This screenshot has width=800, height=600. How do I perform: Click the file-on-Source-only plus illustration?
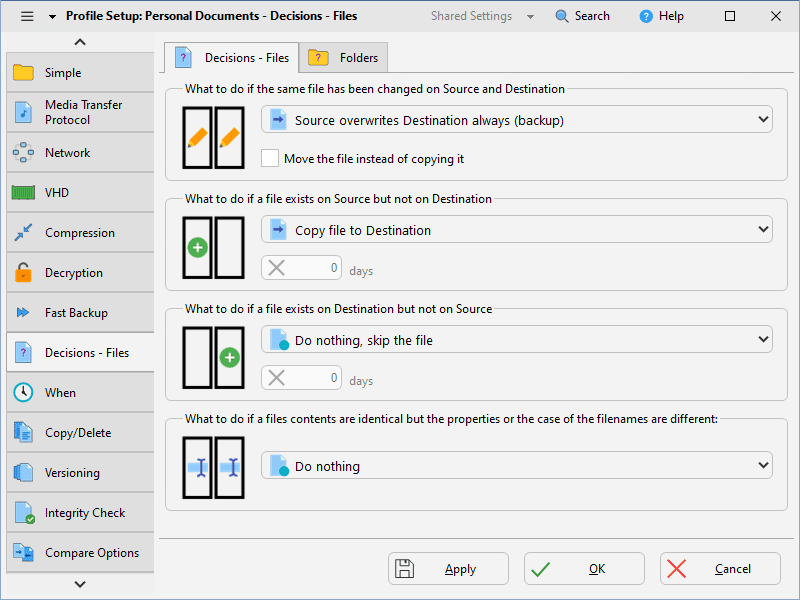(x=213, y=247)
